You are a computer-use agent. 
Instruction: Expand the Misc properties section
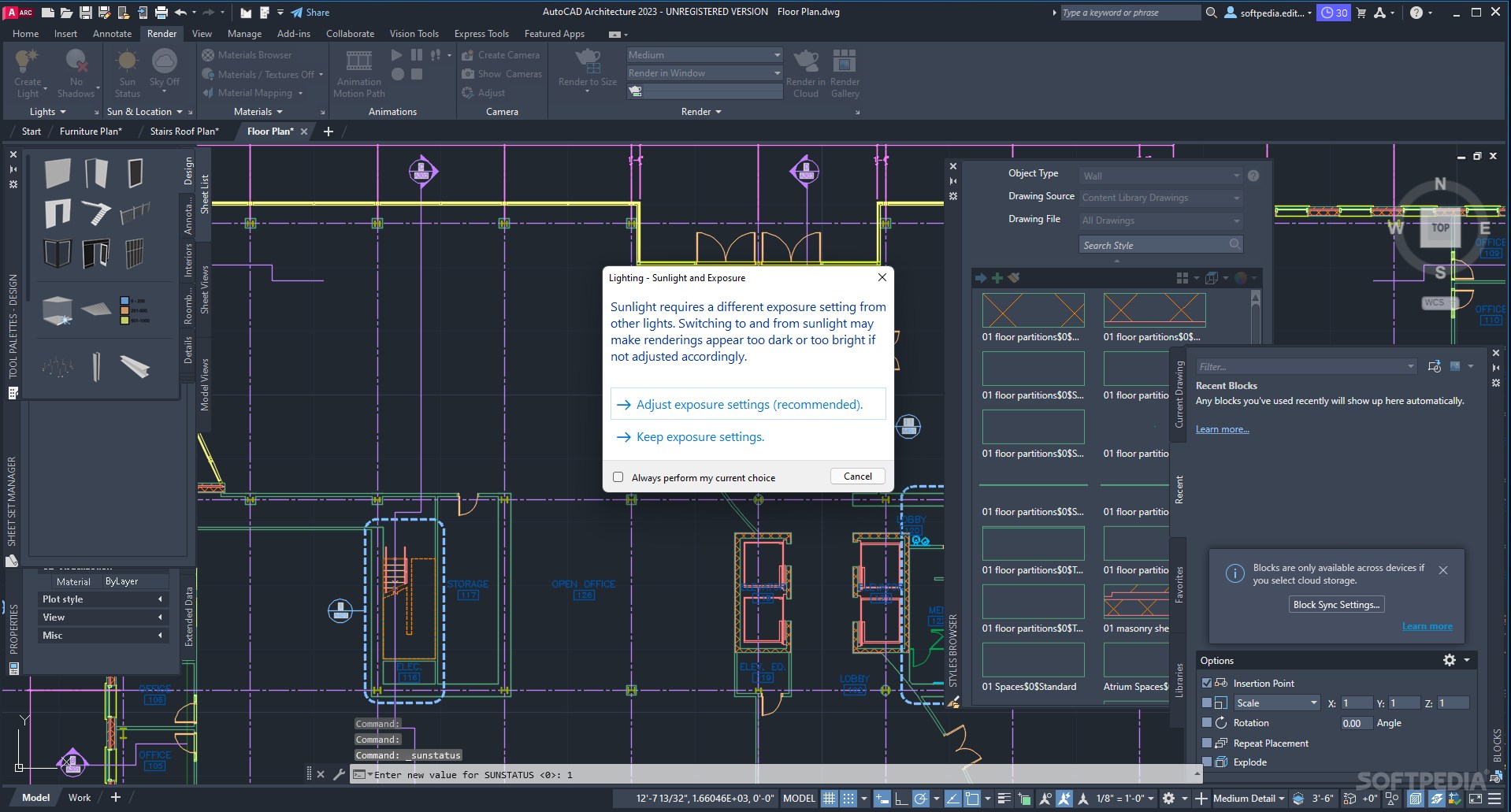(102, 636)
